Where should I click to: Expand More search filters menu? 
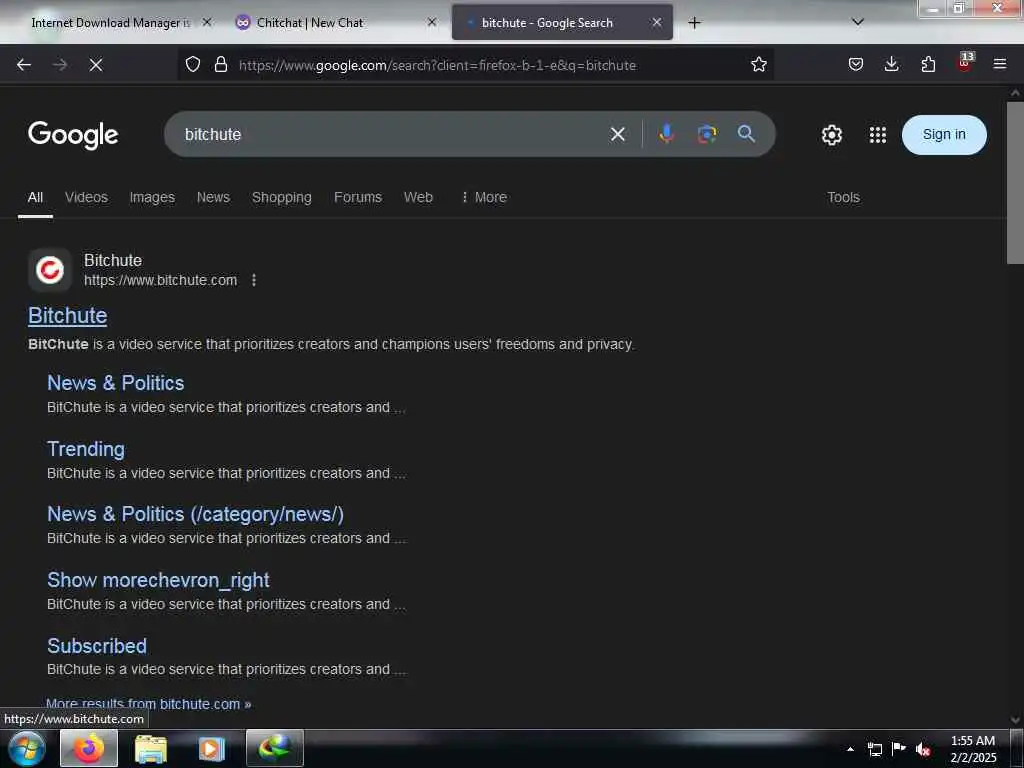point(484,197)
